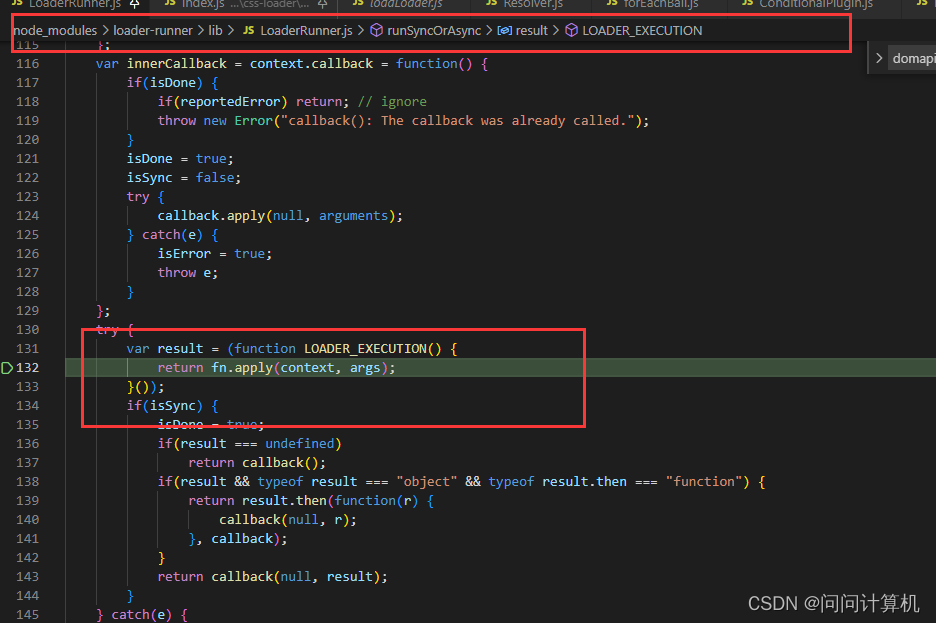Click "context.callback" on line 116
This screenshot has height=623, width=936.
[x=311, y=64]
